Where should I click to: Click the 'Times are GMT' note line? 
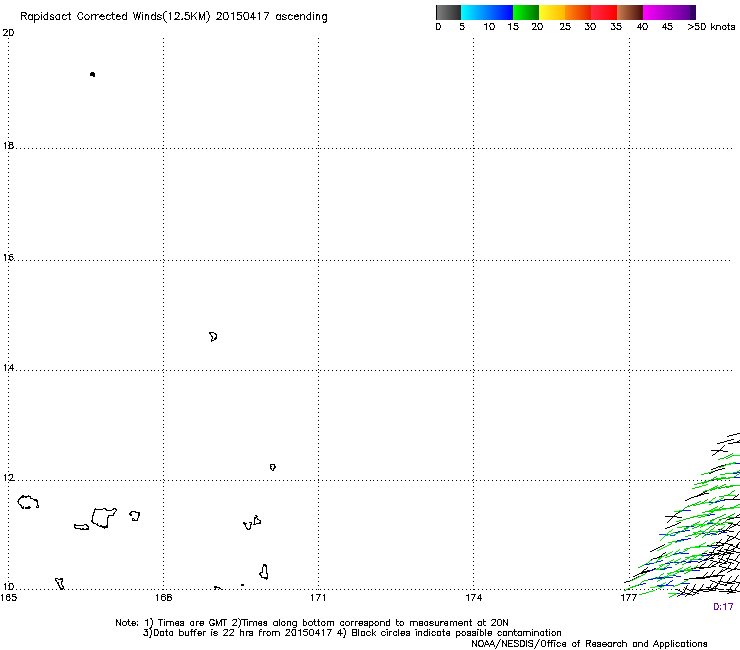click(311, 623)
